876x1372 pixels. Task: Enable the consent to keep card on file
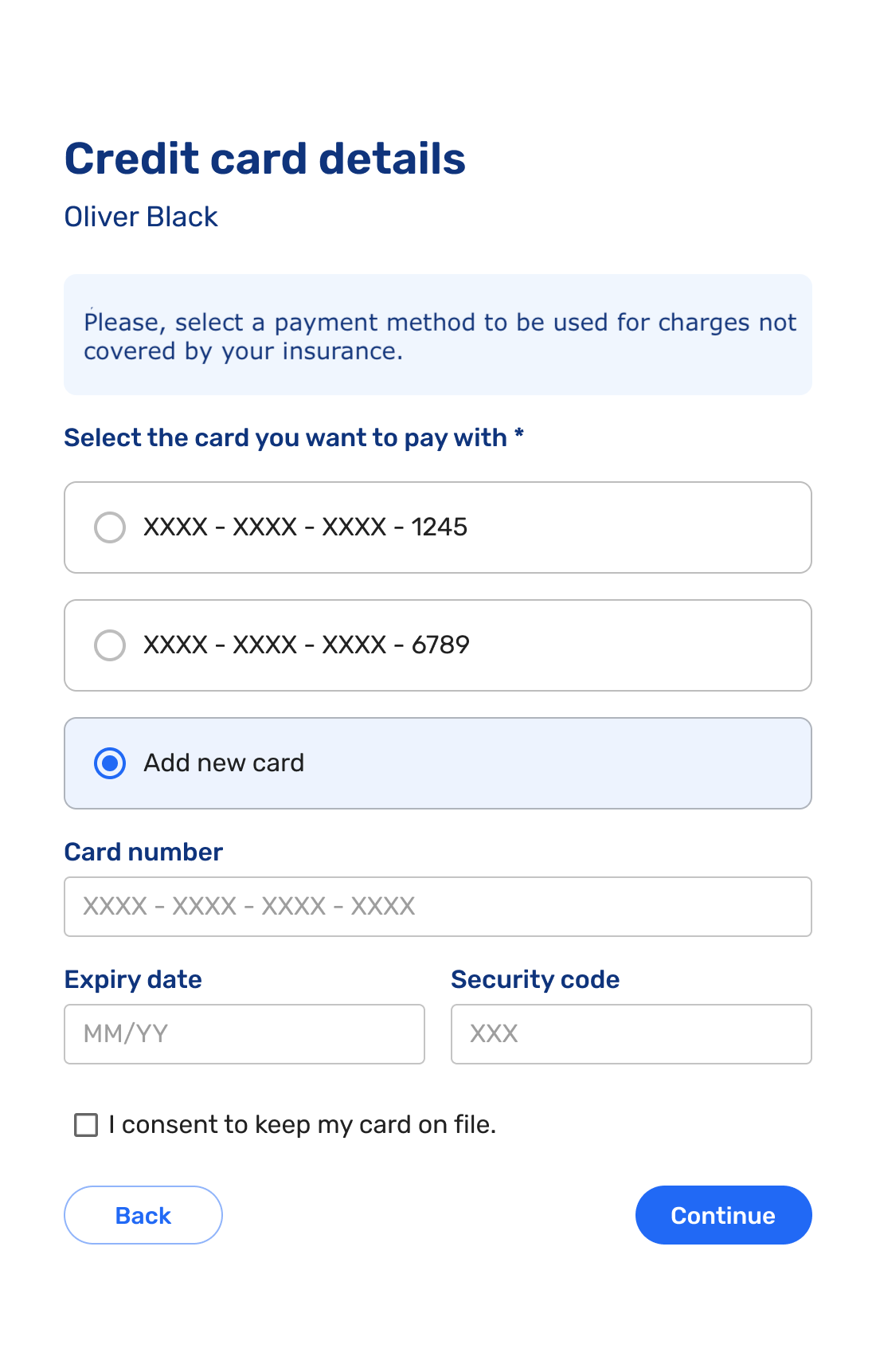point(85,1125)
